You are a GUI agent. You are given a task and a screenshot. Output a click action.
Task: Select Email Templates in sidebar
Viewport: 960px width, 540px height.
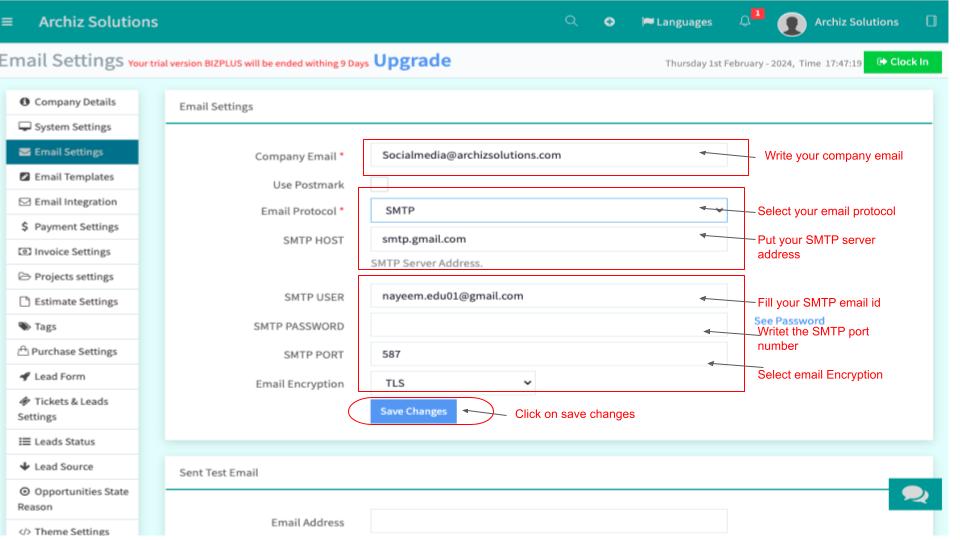click(x=80, y=177)
